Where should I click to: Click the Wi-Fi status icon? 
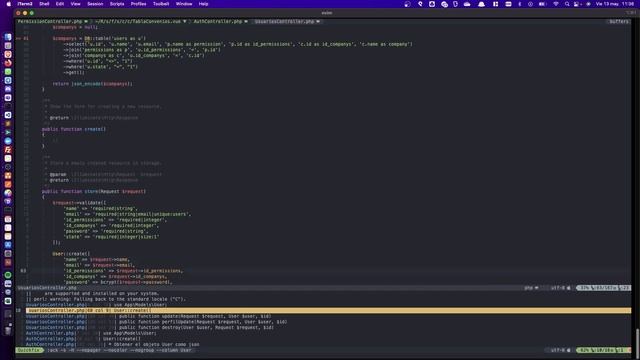pyautogui.click(x=556, y=4)
